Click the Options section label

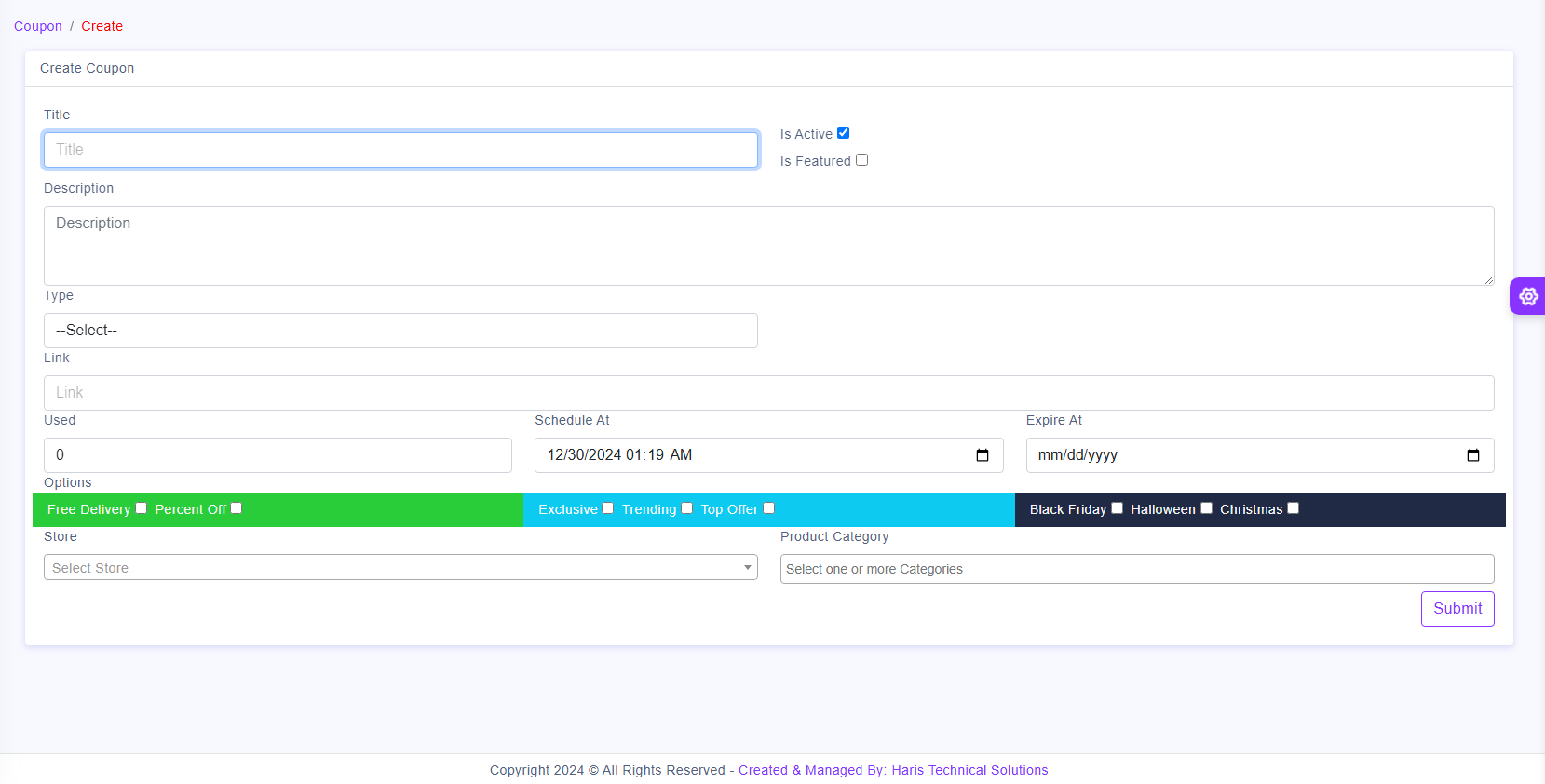[68, 482]
